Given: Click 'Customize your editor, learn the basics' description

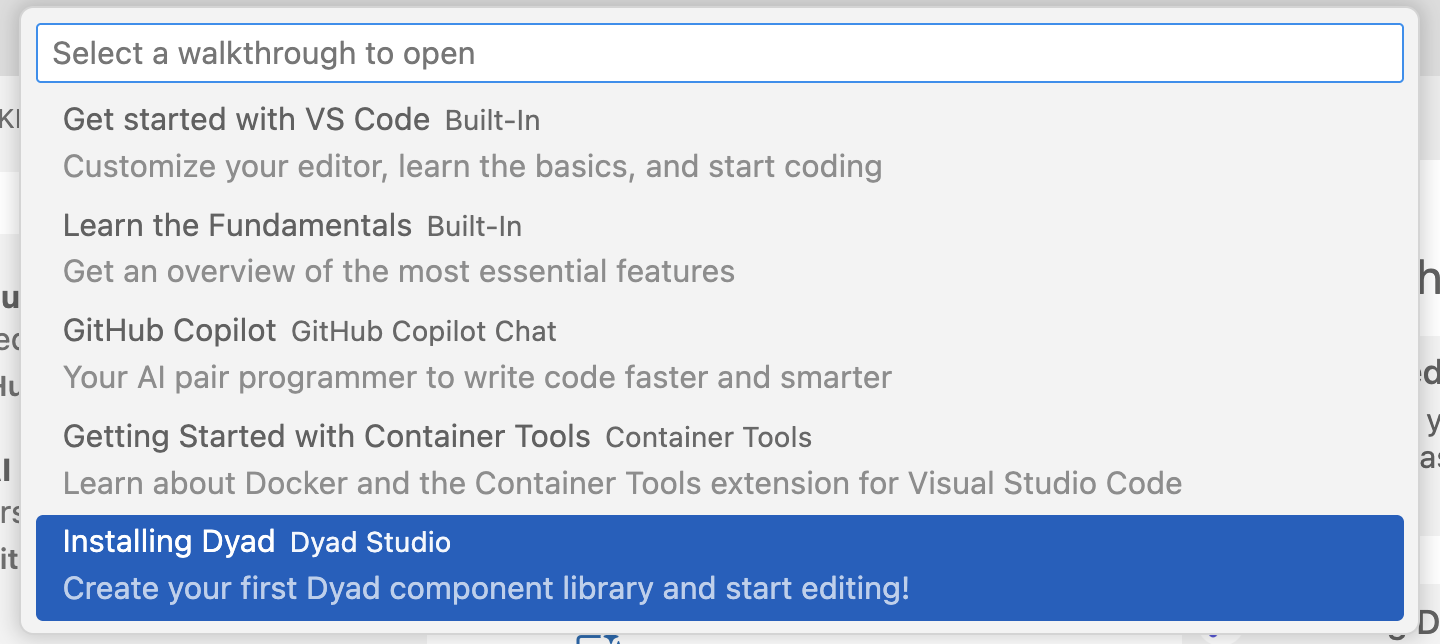Looking at the screenshot, I should (x=472, y=166).
